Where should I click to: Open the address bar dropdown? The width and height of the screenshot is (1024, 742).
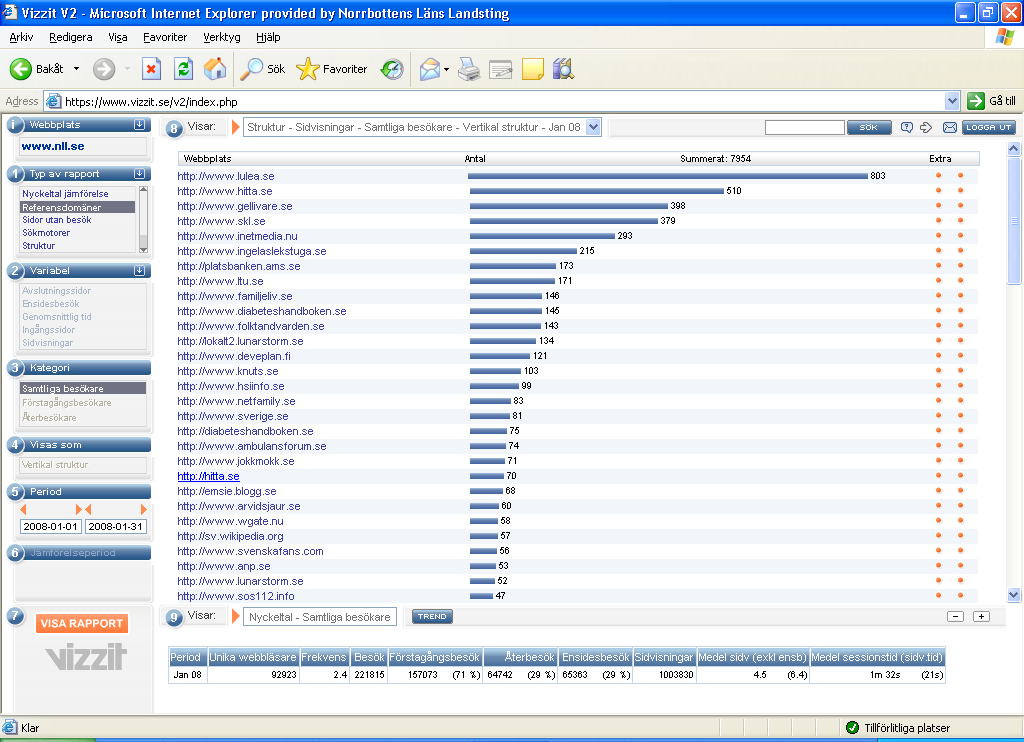(952, 101)
